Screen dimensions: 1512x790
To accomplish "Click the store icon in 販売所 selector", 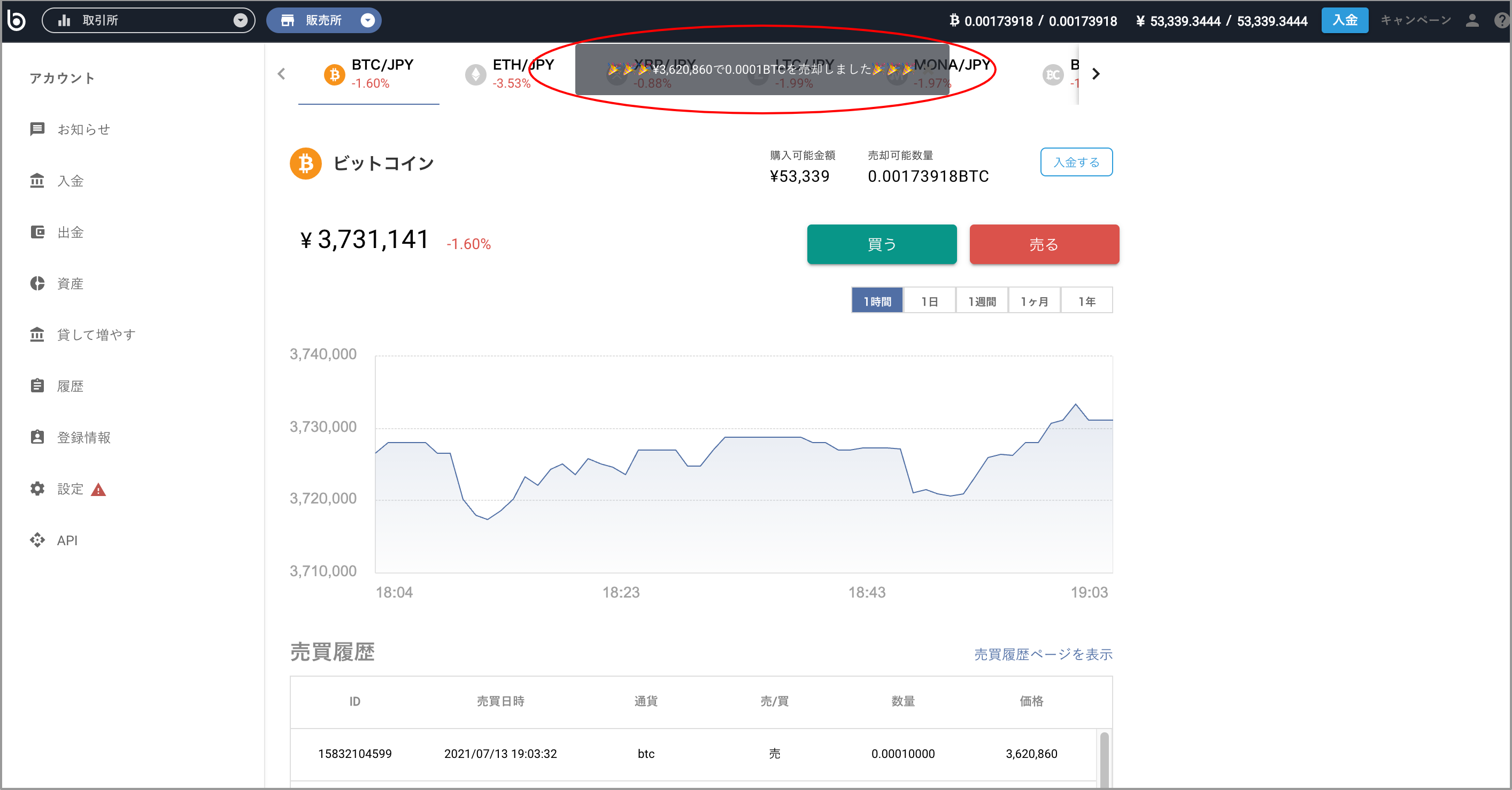I will 288,20.
